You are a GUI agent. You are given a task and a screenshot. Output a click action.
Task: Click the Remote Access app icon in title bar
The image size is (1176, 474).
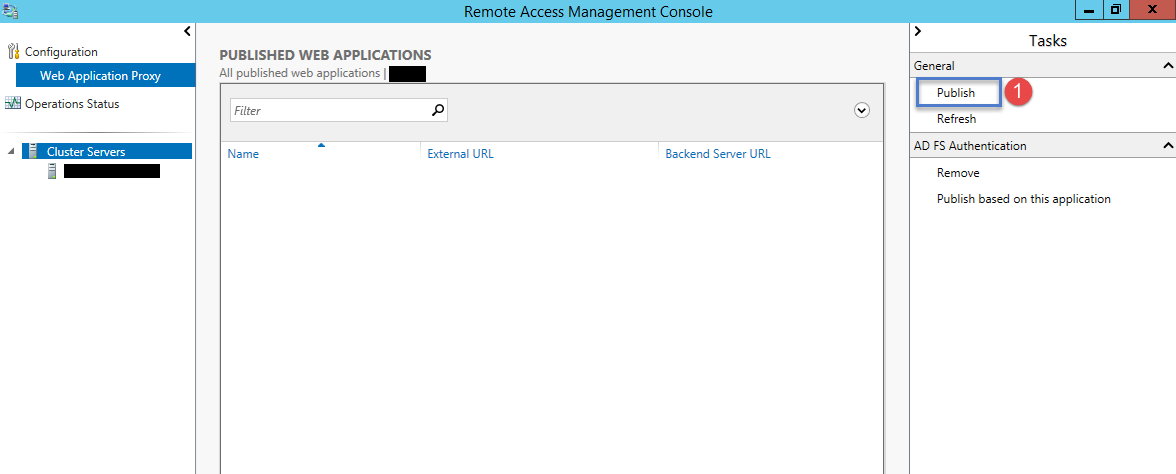click(10, 11)
